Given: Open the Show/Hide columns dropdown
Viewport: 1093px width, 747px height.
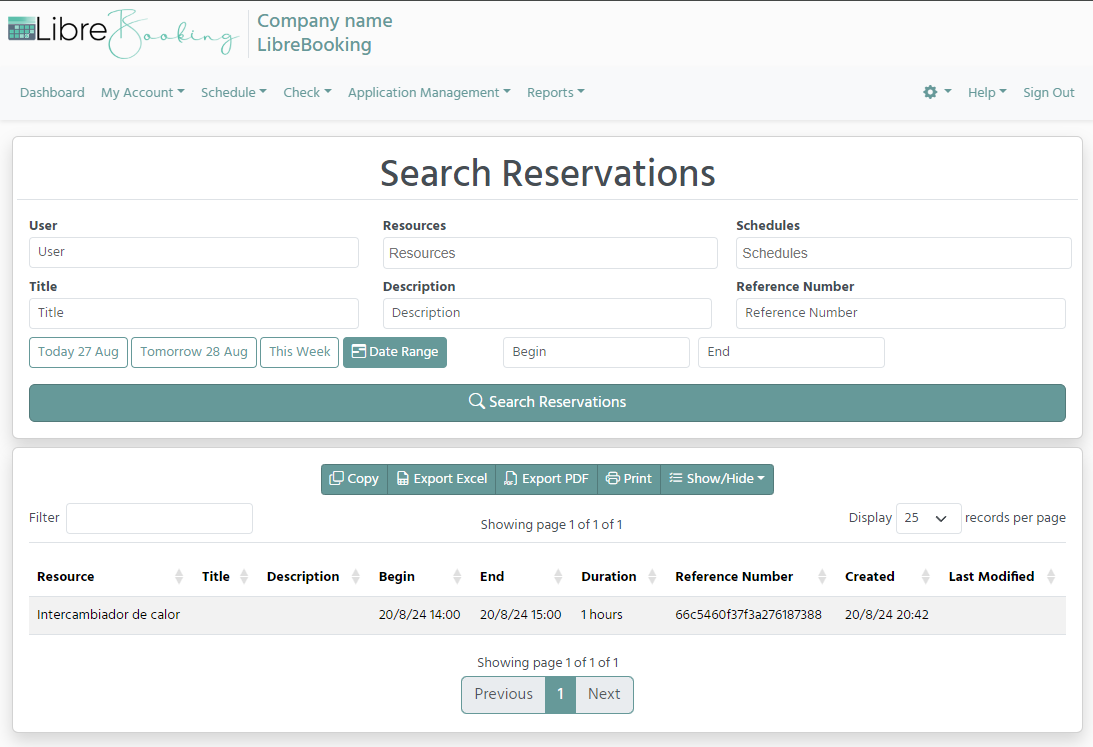Looking at the screenshot, I should [x=717, y=479].
